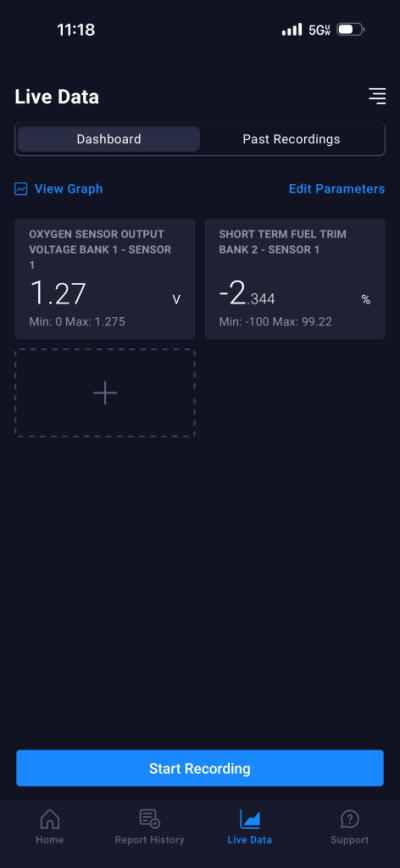Select the Report History tab label

[x=149, y=840]
